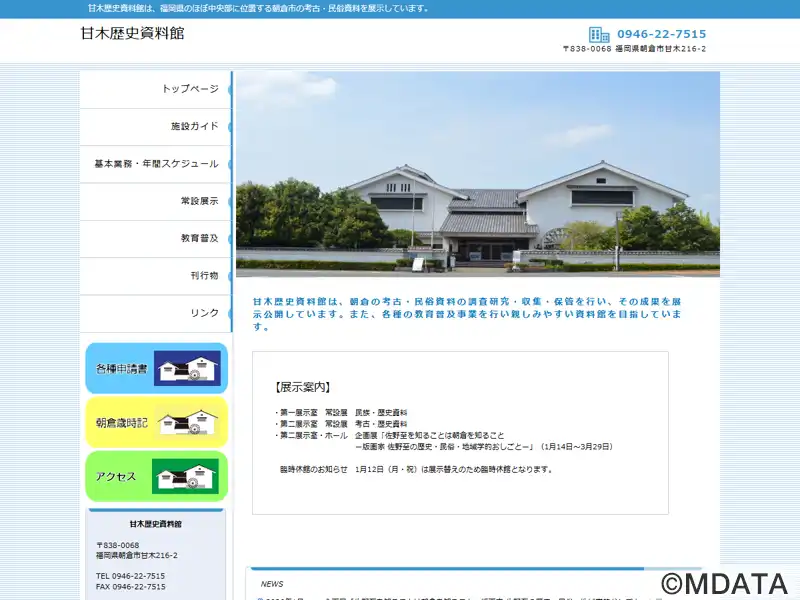Click the sidebar TEL 0946-22-7515 line
This screenshot has width=800, height=600.
130,576
